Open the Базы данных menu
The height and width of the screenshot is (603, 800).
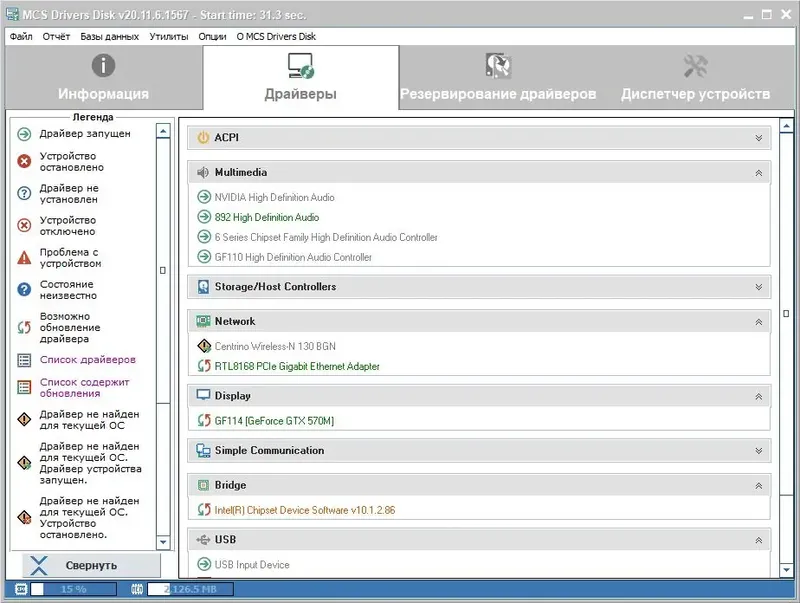point(110,36)
